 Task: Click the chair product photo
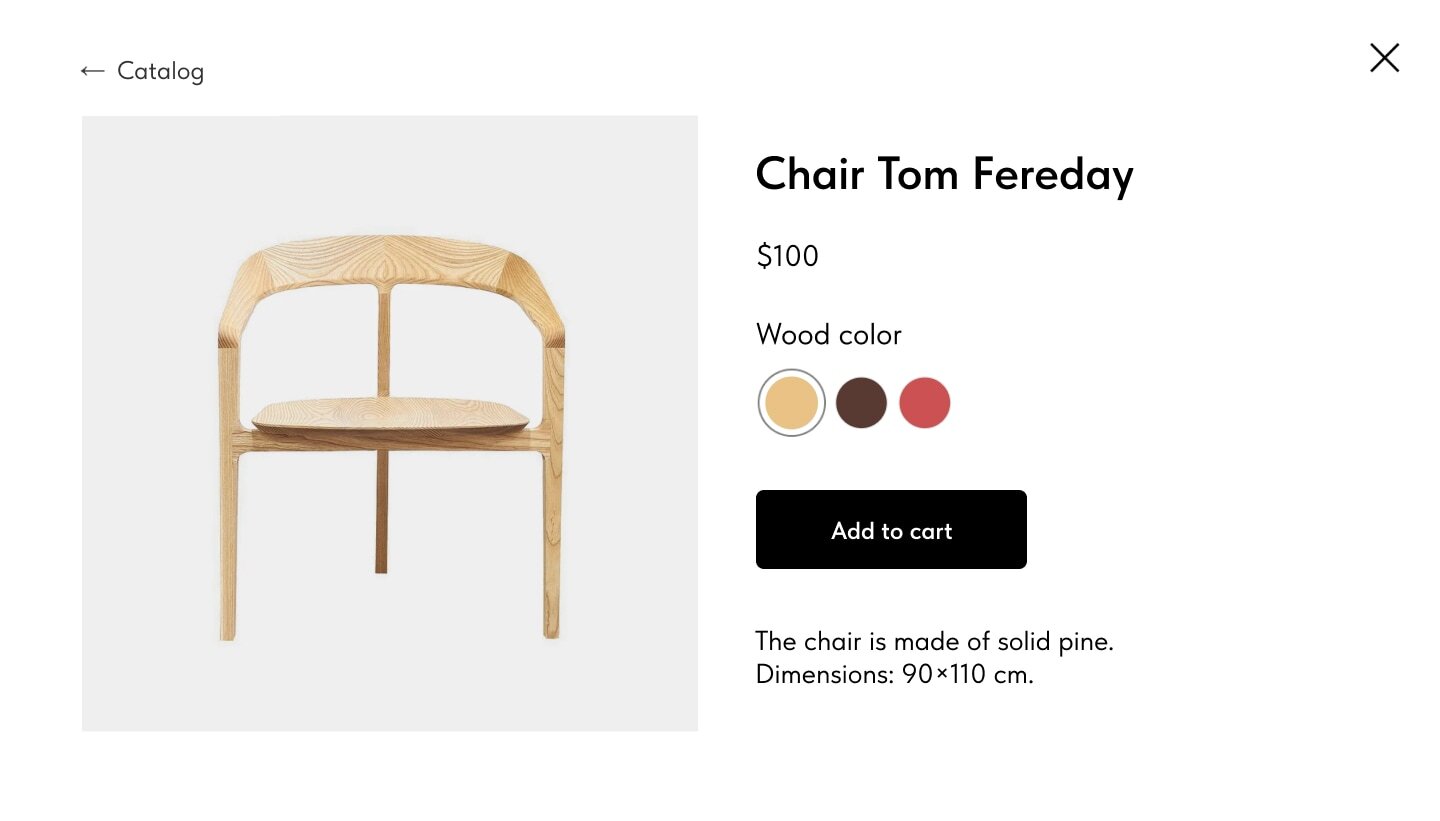390,420
